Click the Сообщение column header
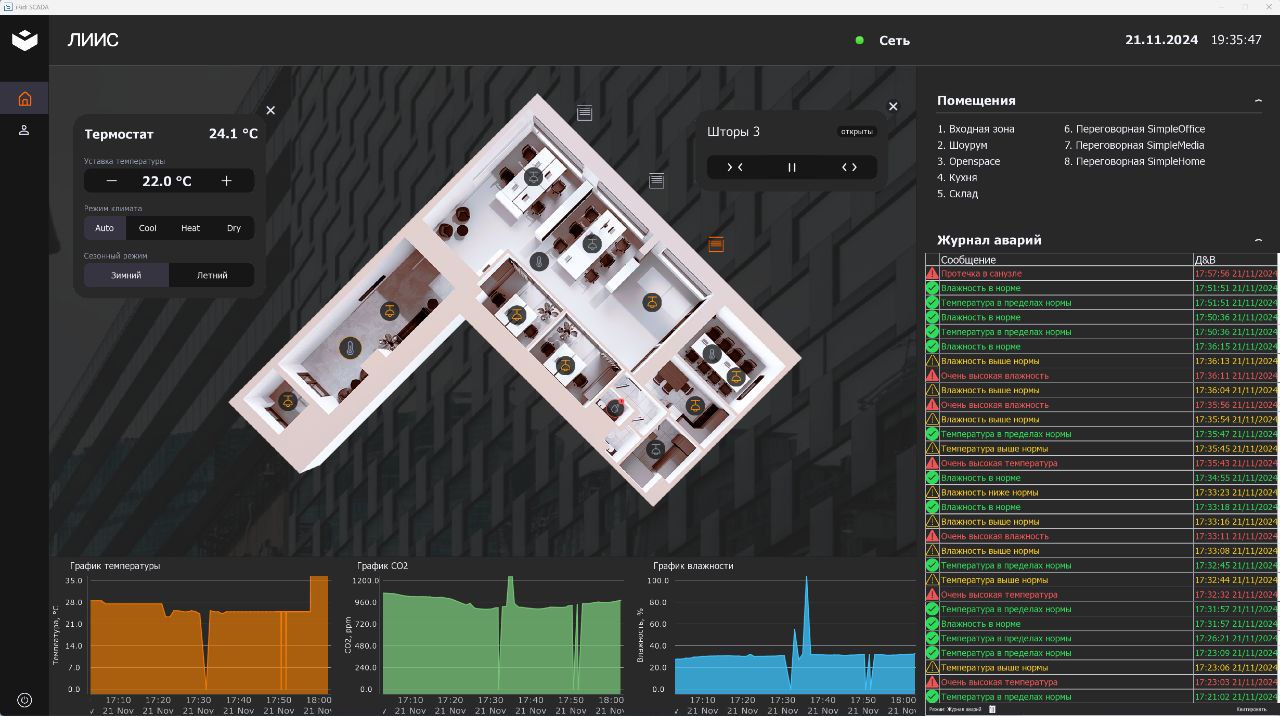The height and width of the screenshot is (716, 1280). tap(968, 260)
